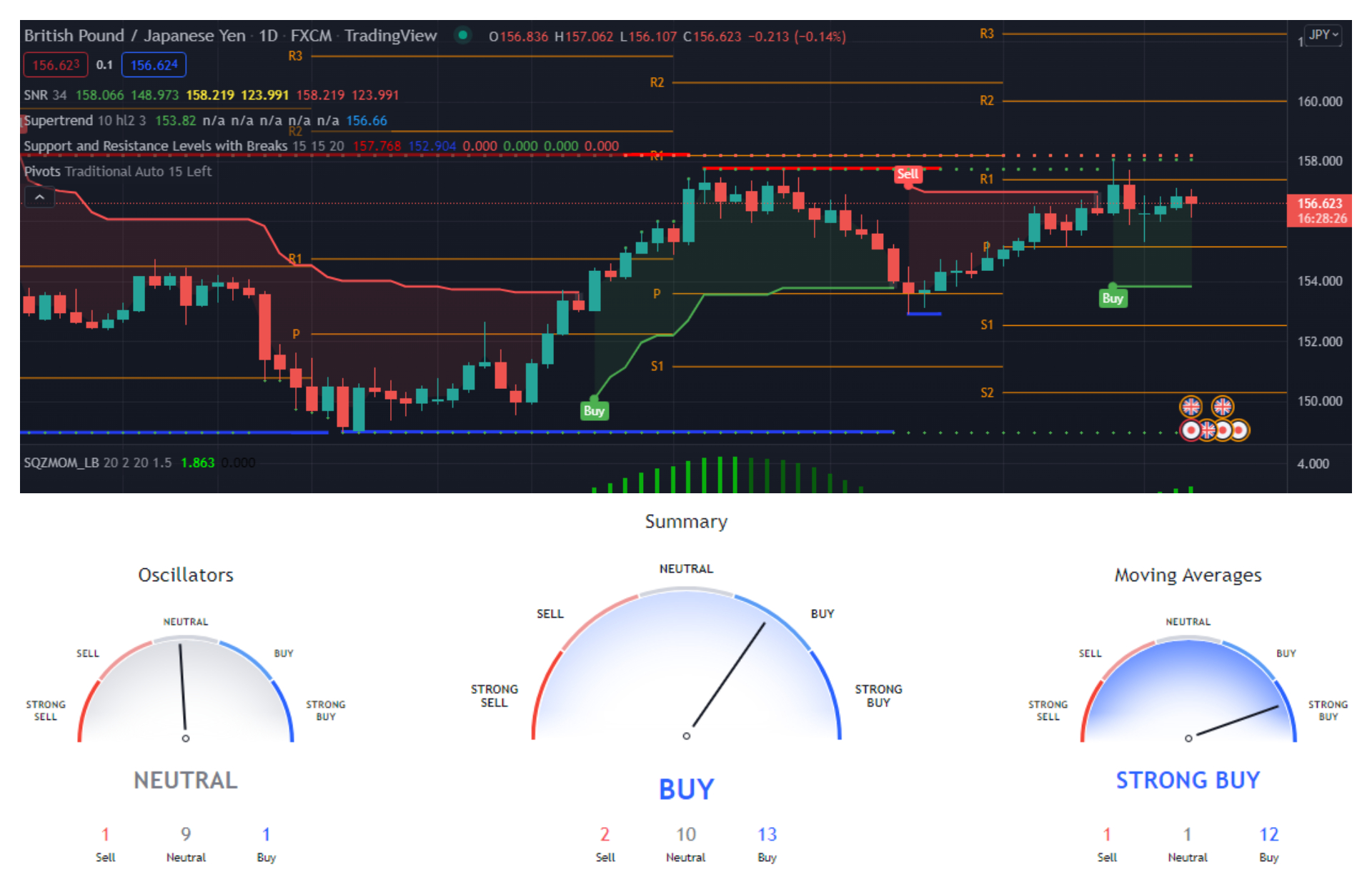
Task: Click the rightmost Japan flag event icon
Action: click(x=1238, y=430)
